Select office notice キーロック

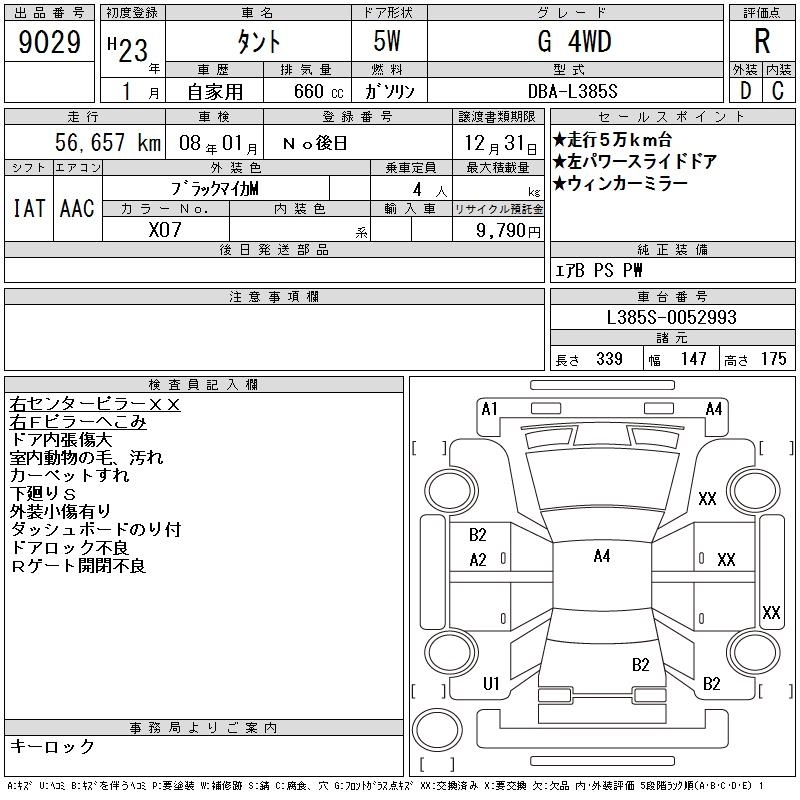point(52,746)
